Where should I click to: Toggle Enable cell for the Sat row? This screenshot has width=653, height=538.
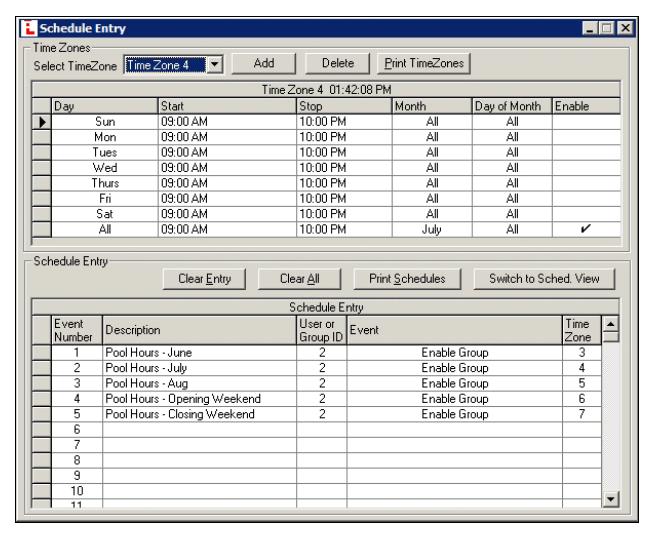click(586, 214)
